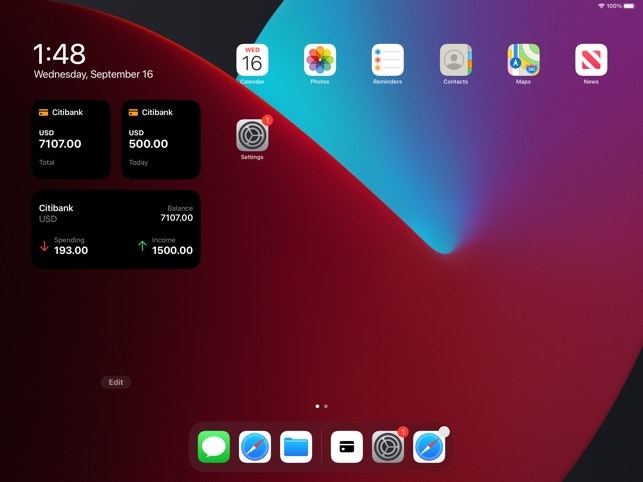Tap the Wednesday, September 16 date
Screen dimensions: 643x482
pos(93,74)
